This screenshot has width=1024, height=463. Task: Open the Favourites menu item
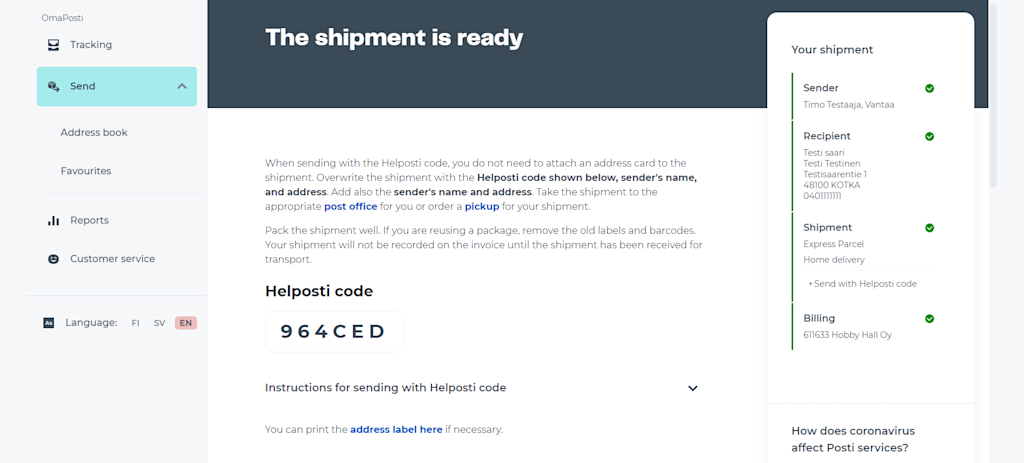click(86, 171)
